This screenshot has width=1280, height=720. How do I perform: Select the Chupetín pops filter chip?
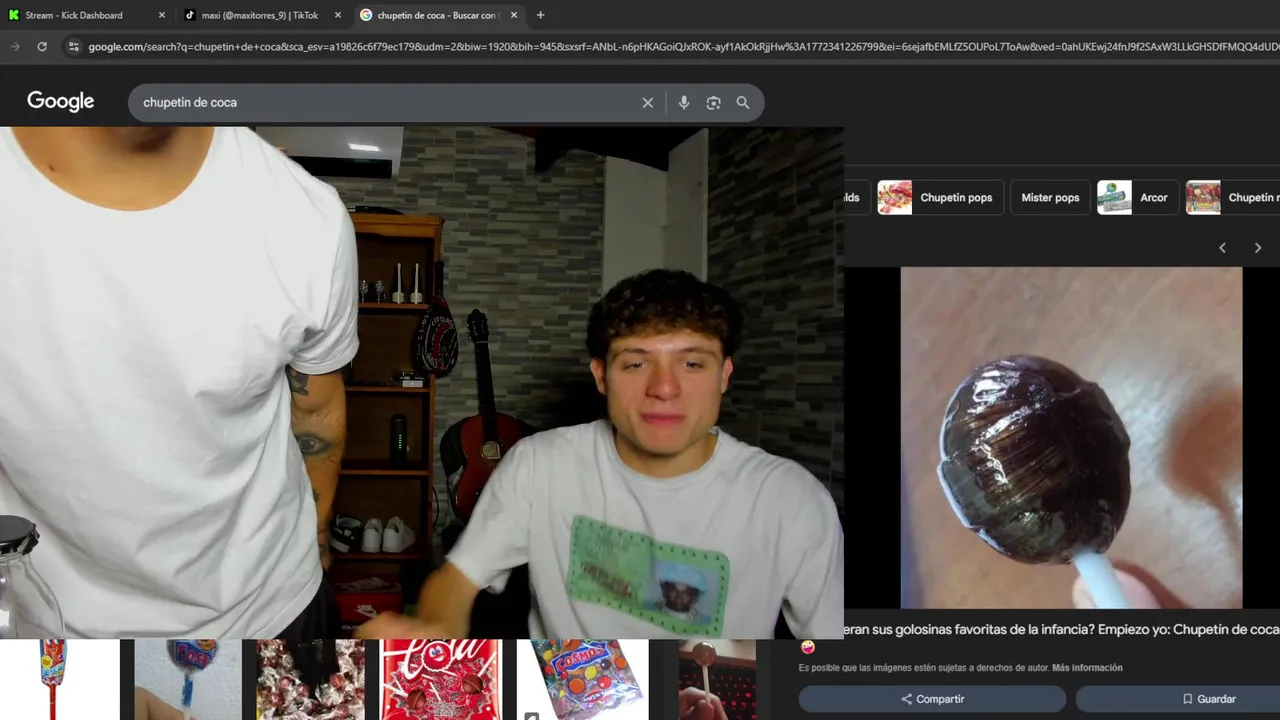(x=940, y=197)
